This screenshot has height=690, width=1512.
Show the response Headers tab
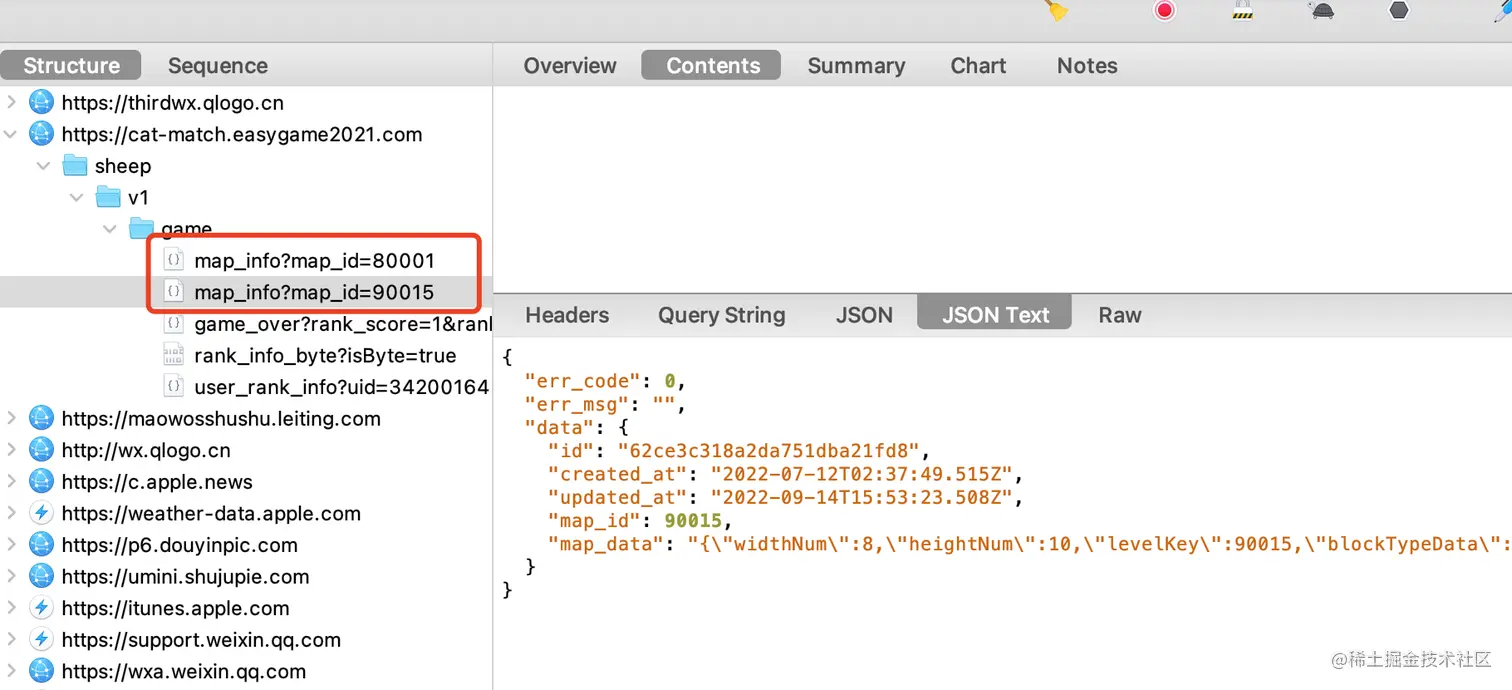[567, 315]
